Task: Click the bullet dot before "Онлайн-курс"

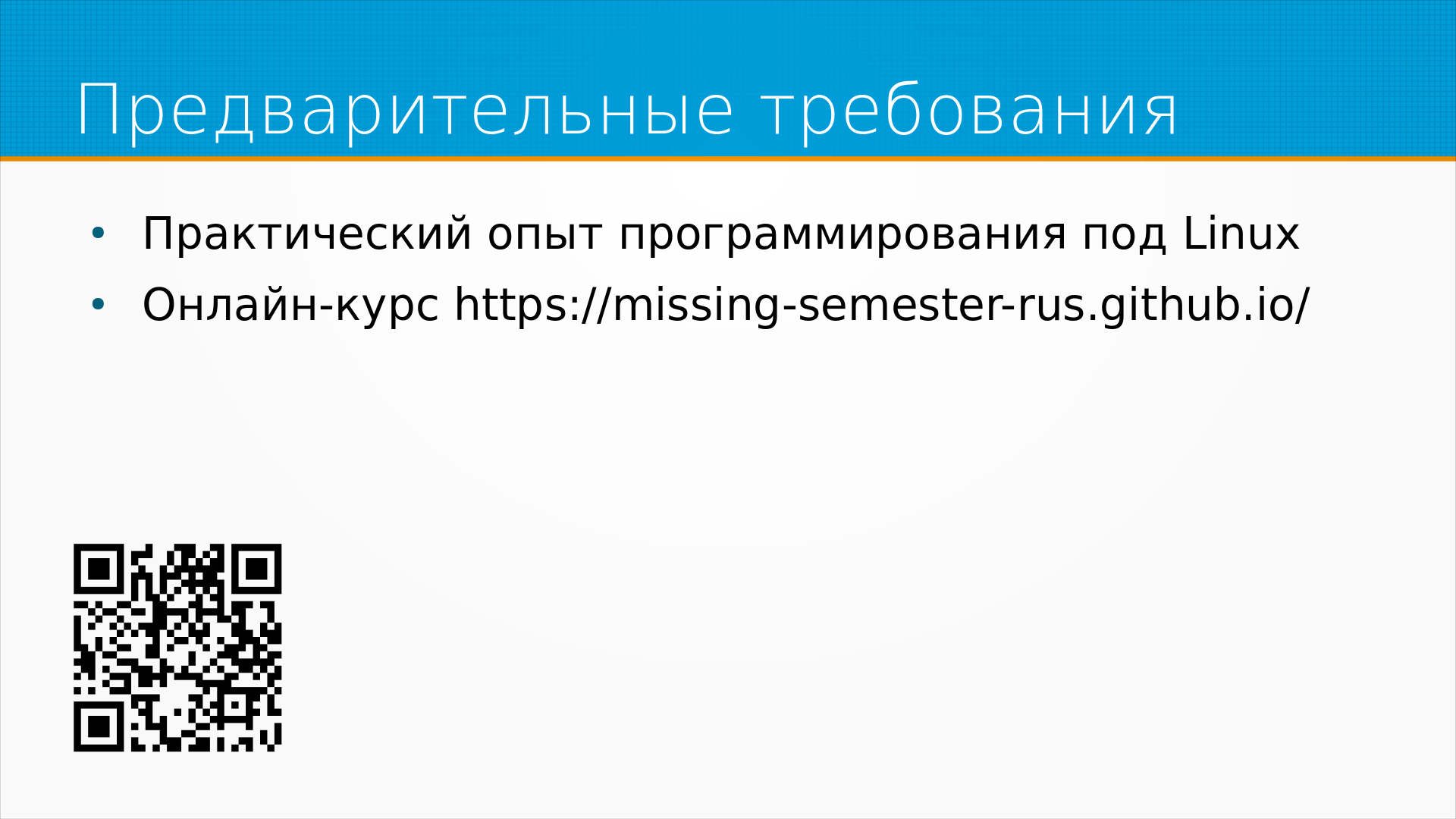Action: [x=98, y=305]
